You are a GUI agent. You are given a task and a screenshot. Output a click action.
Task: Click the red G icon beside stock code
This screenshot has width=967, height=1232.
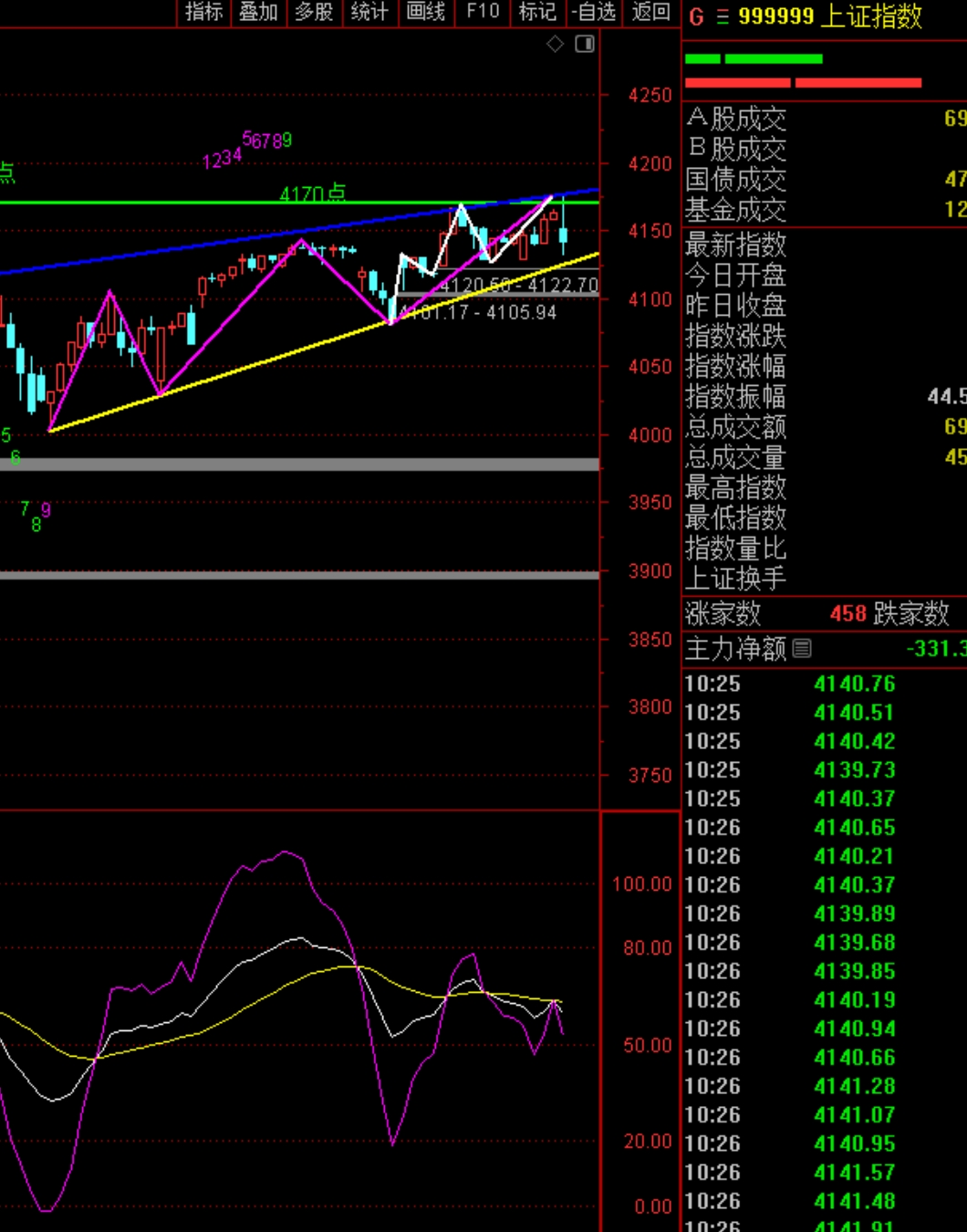pos(696,16)
